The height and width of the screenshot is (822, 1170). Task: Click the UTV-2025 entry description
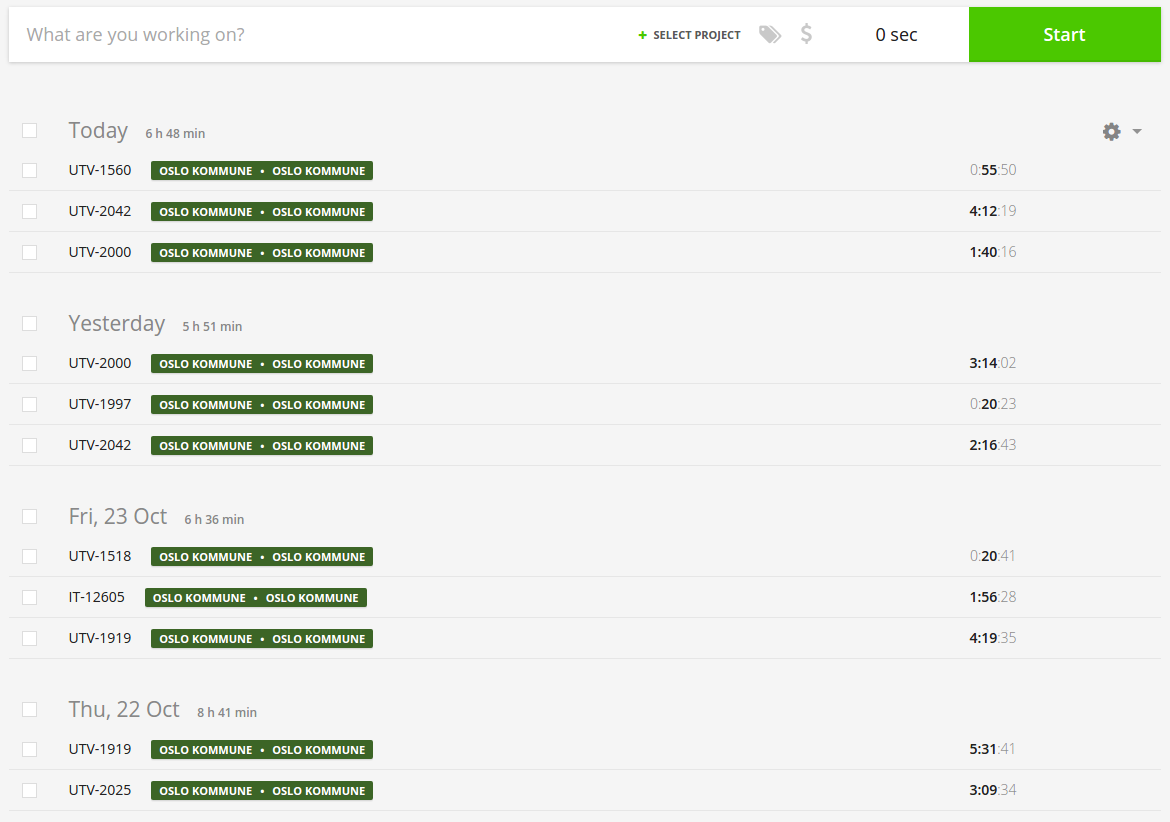pos(100,790)
